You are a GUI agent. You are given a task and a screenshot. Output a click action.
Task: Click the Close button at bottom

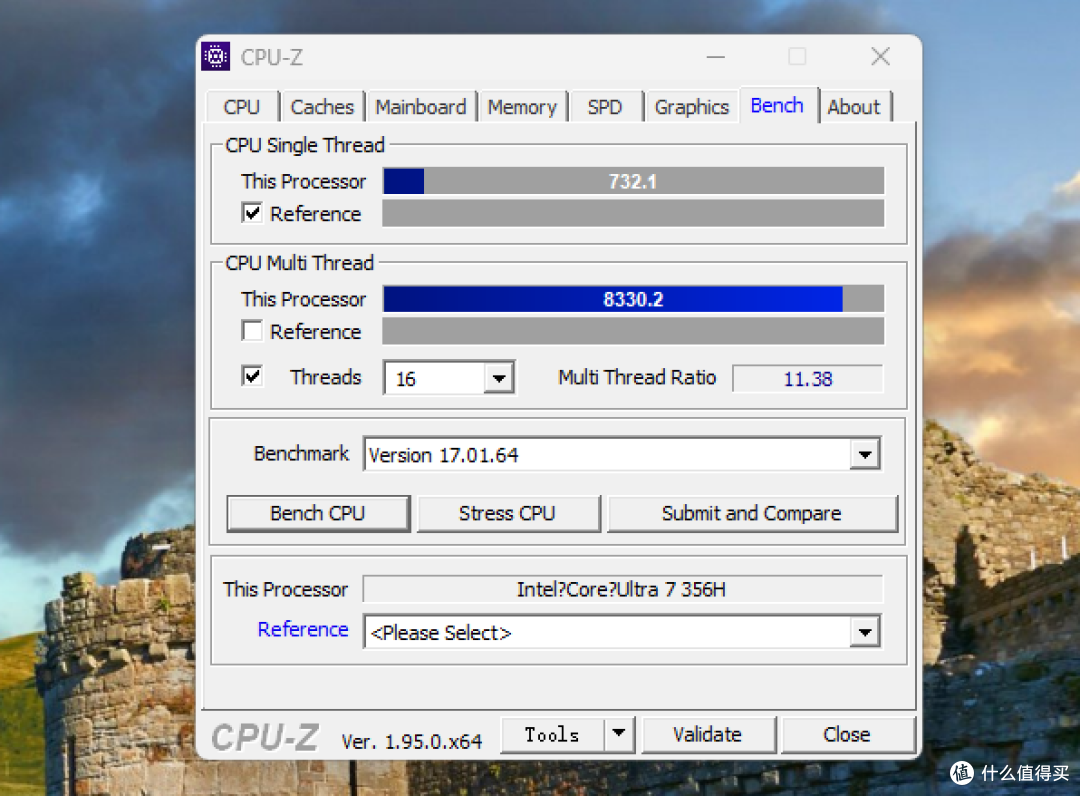[x=847, y=734]
